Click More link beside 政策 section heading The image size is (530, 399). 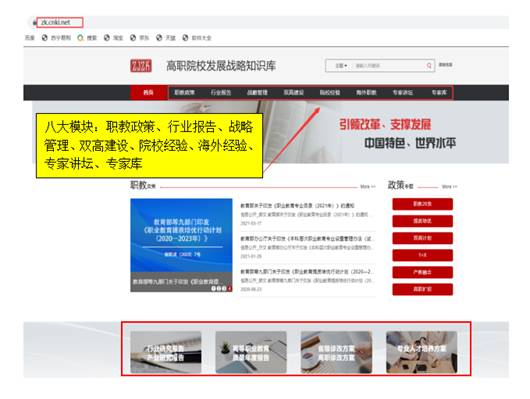tap(450, 187)
